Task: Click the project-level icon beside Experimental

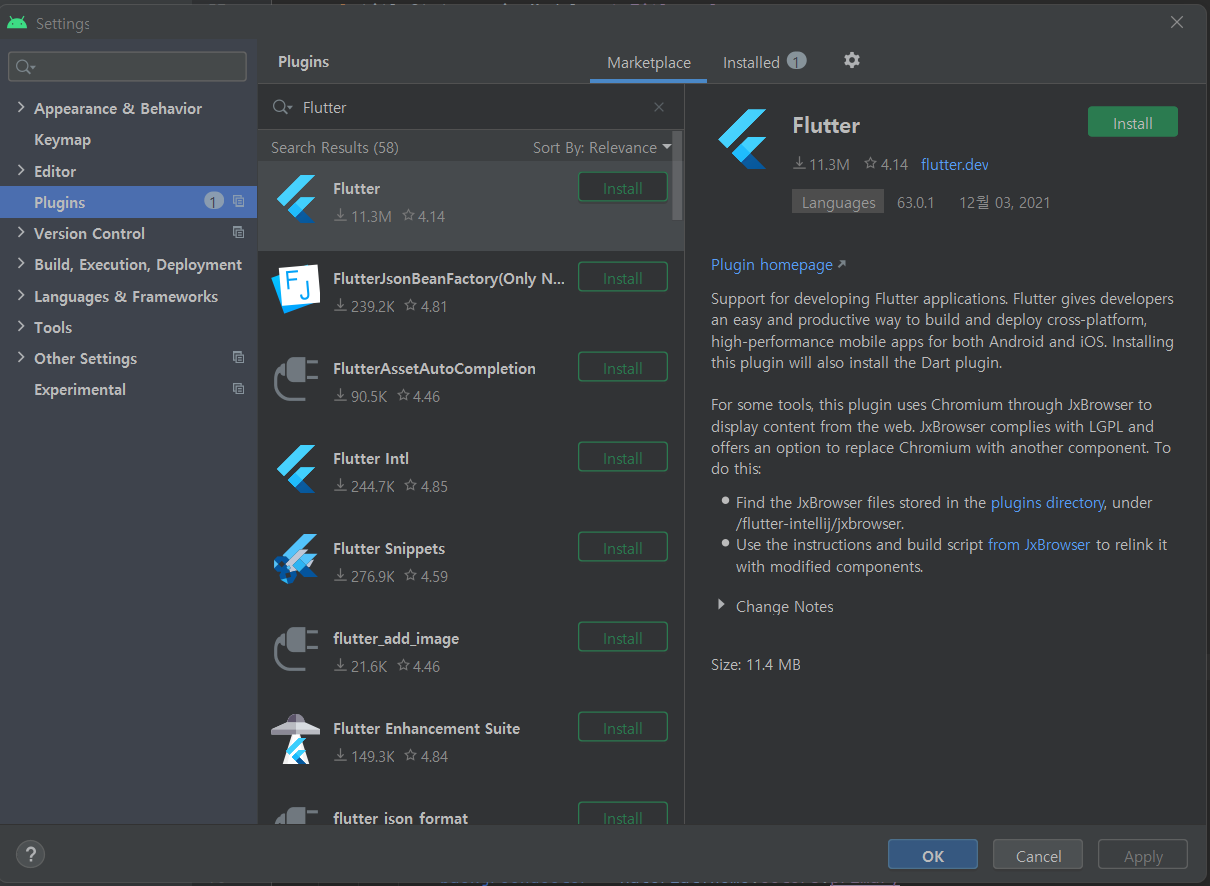Action: (238, 388)
